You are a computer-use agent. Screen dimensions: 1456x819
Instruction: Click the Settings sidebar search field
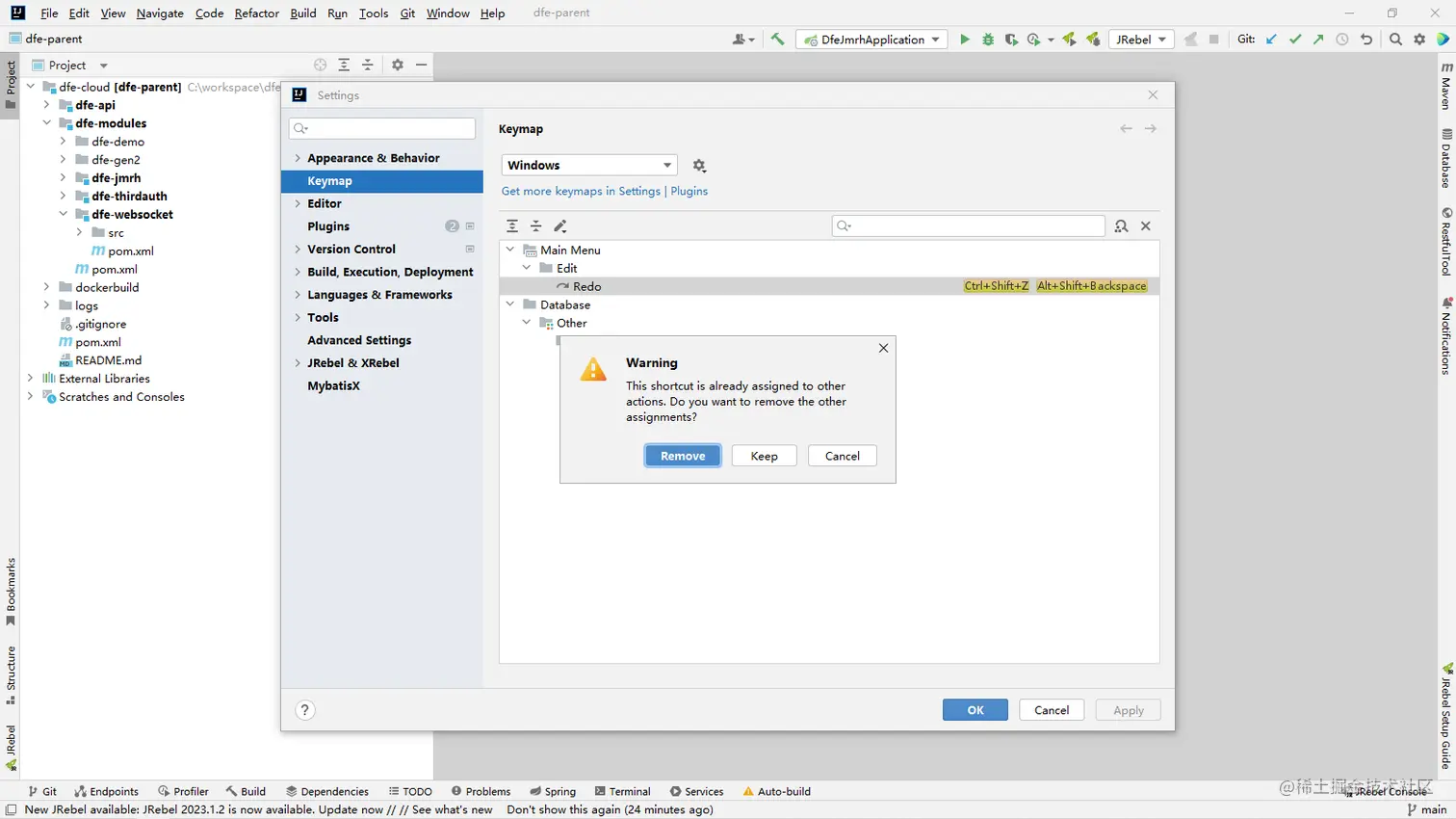(382, 128)
